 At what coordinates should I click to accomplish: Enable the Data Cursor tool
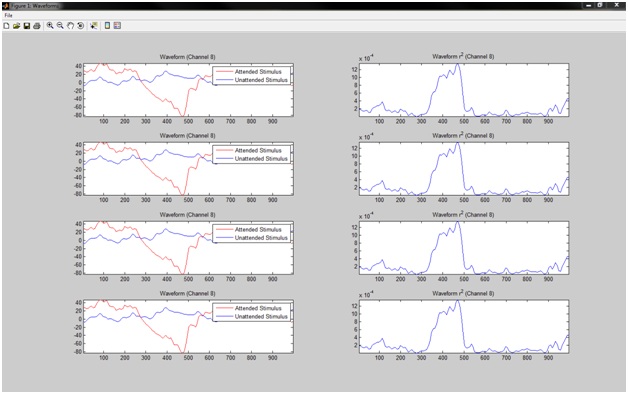pyautogui.click(x=94, y=26)
